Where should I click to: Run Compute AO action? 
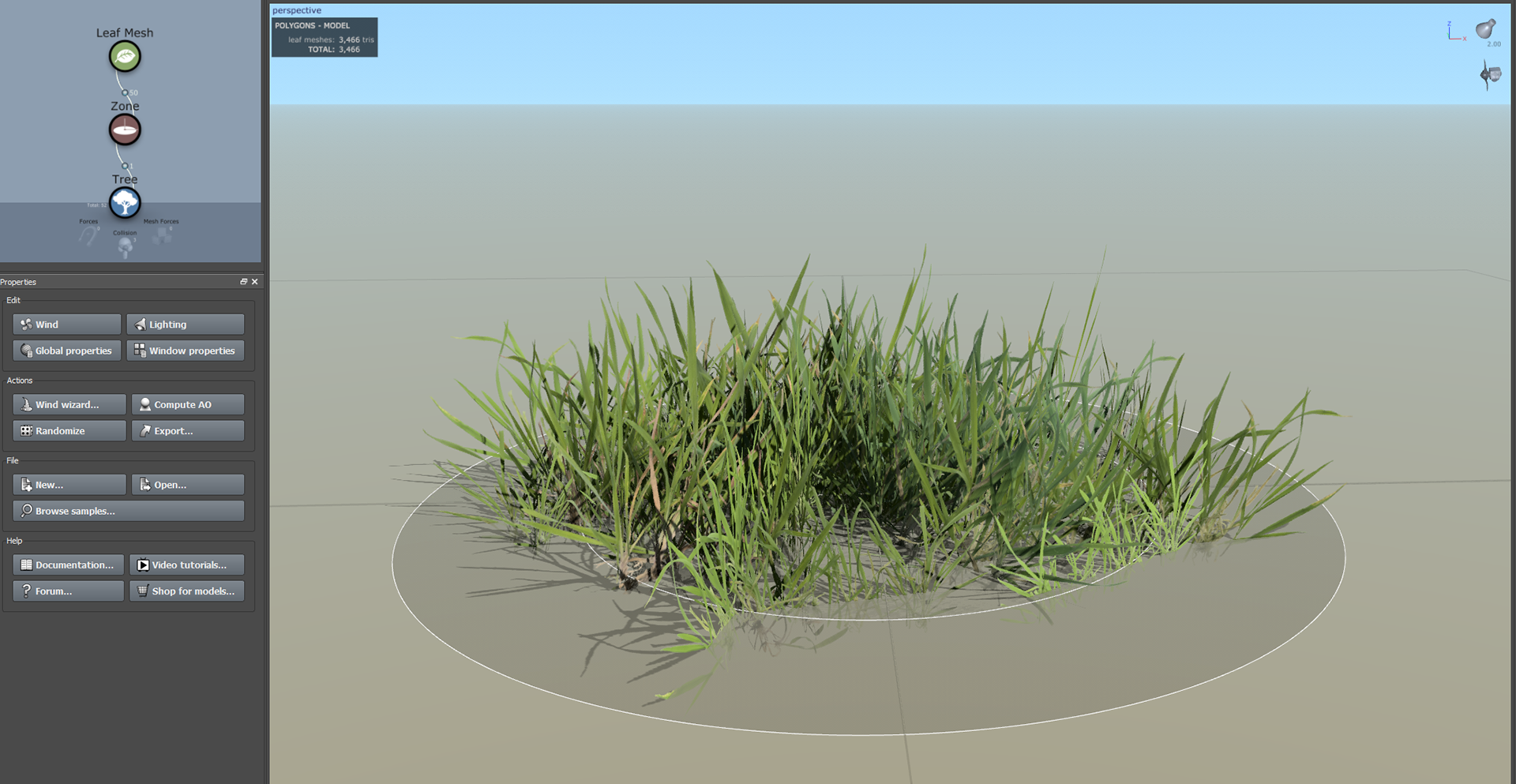click(188, 404)
